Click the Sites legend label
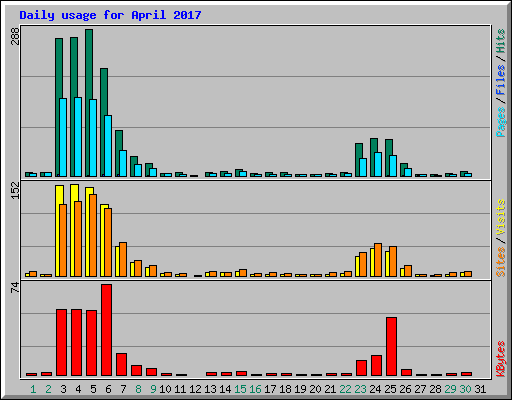The image size is (512, 400). point(500,262)
